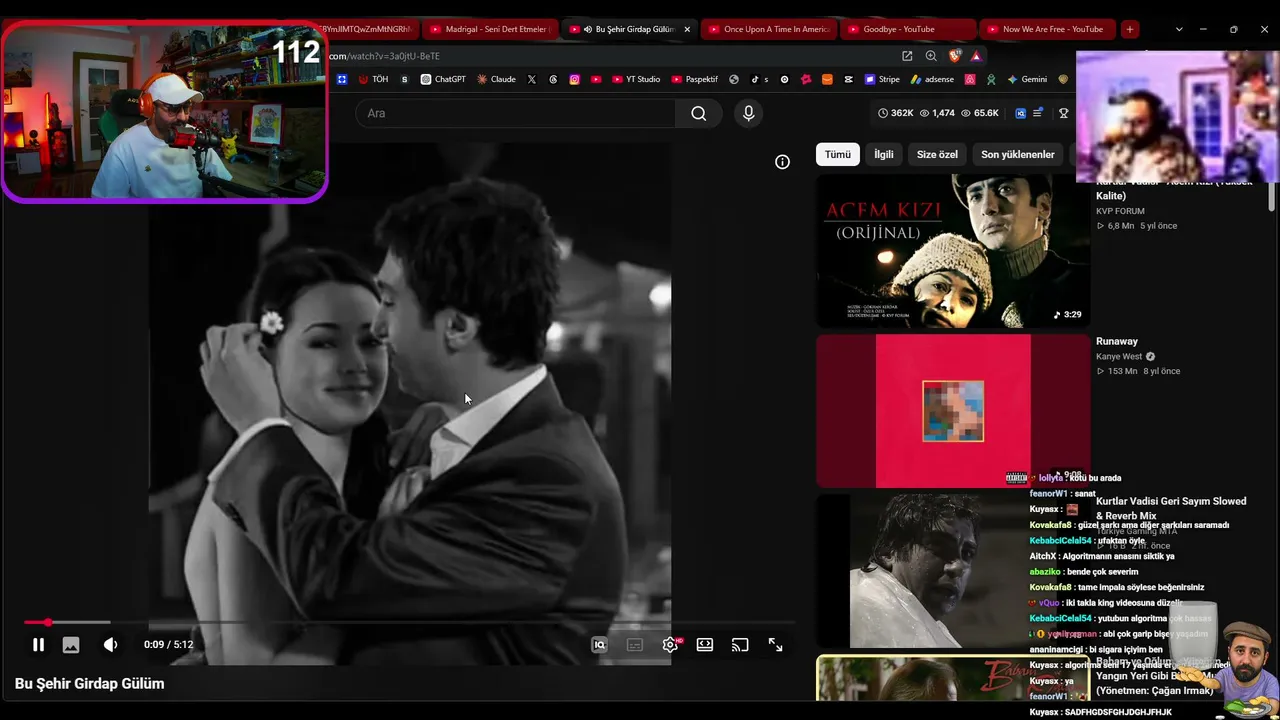Select the 'İlgili' filter chip

tap(884, 154)
